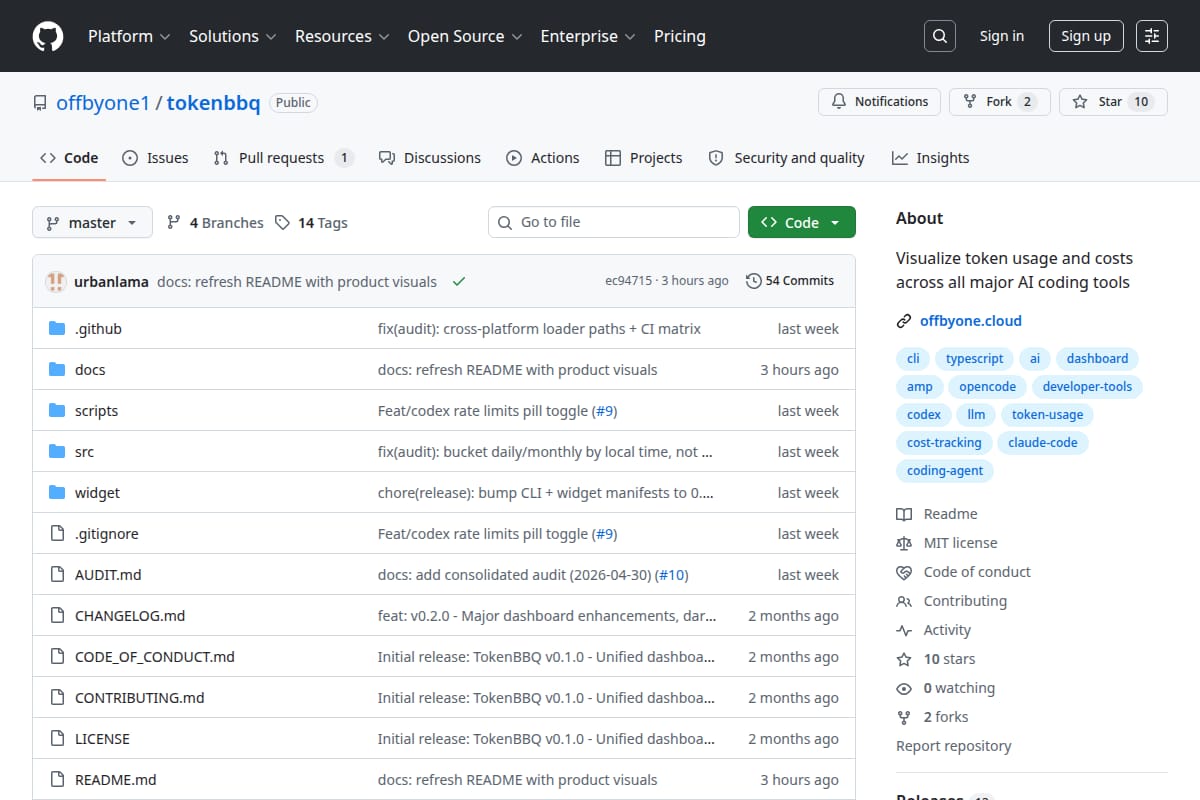1200x800 pixels.
Task: Switch to the Projects tab
Action: coord(644,158)
